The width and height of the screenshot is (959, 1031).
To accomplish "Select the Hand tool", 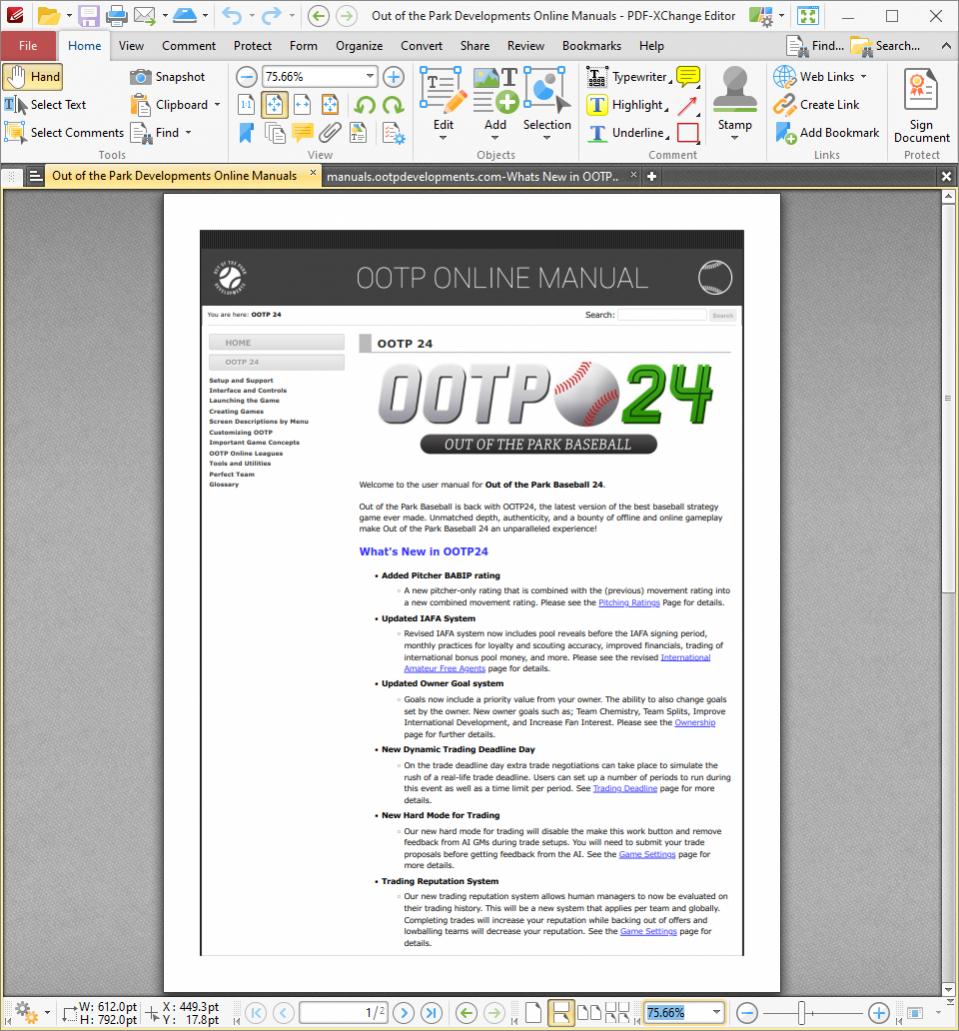I will [33, 77].
